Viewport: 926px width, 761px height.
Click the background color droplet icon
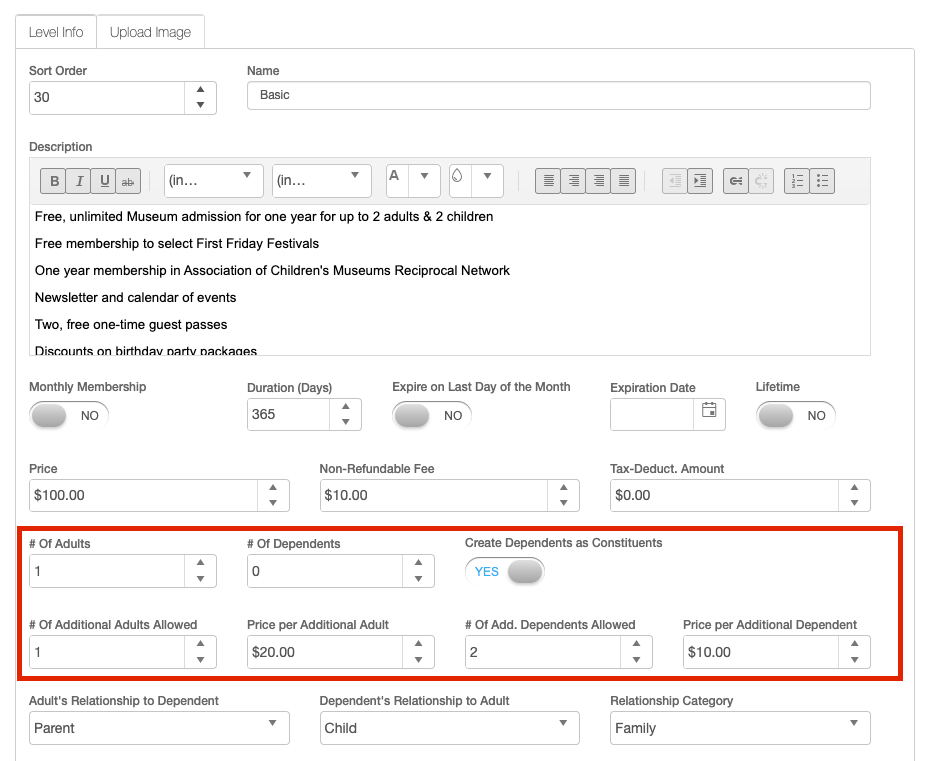[458, 176]
